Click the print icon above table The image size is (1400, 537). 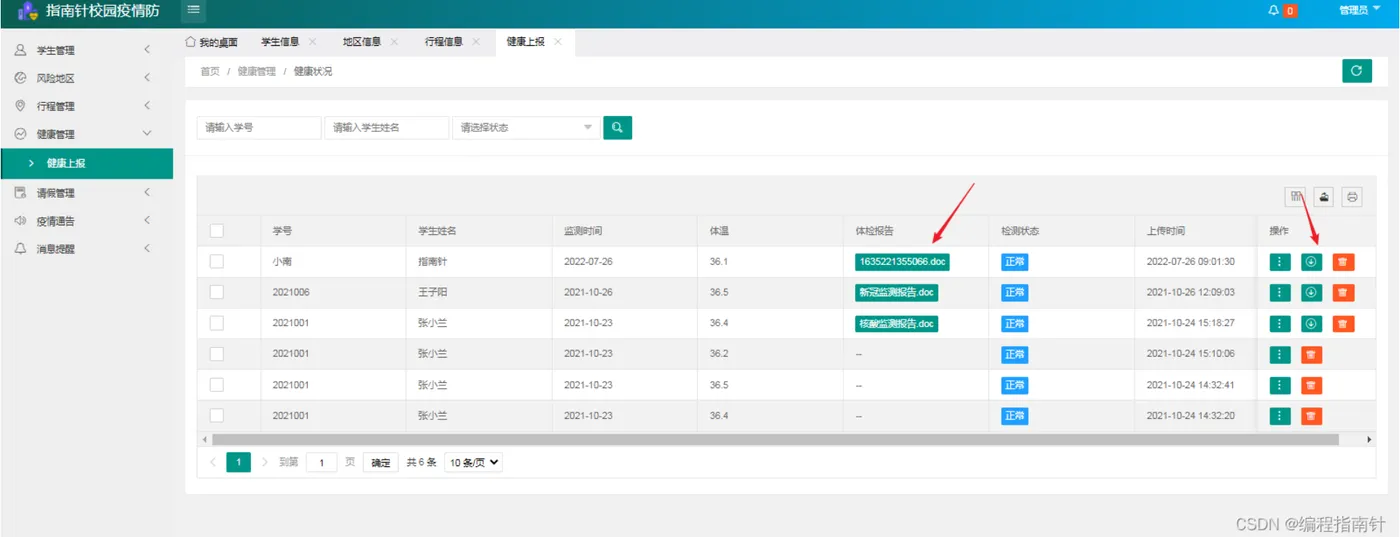click(1352, 197)
